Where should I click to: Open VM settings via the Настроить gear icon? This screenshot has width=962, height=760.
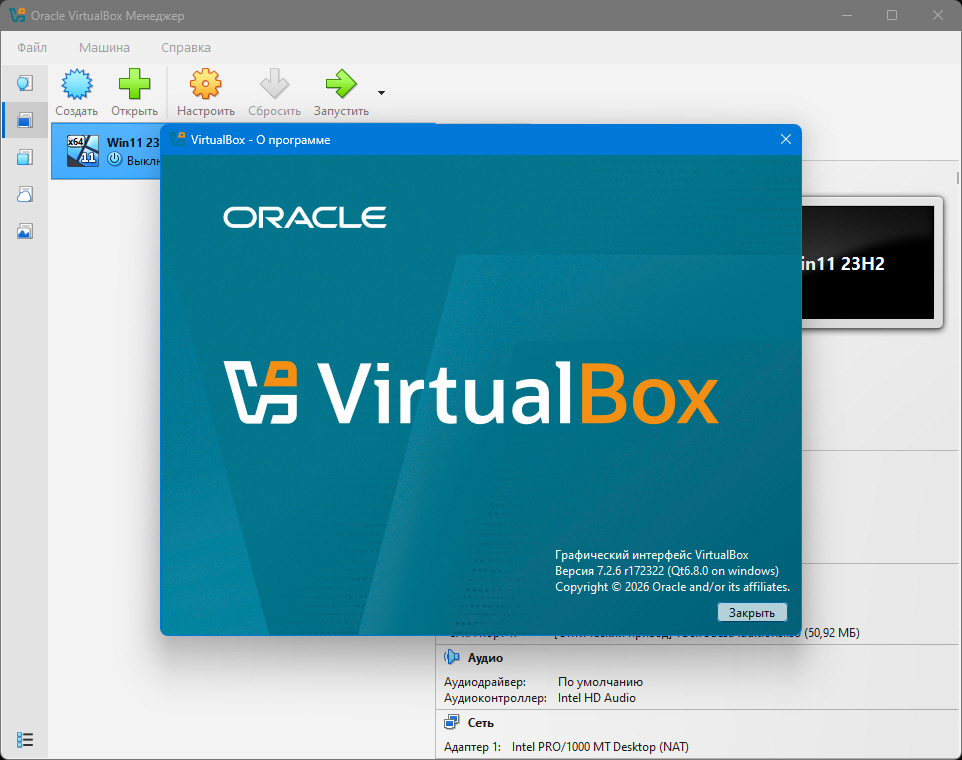coord(206,84)
